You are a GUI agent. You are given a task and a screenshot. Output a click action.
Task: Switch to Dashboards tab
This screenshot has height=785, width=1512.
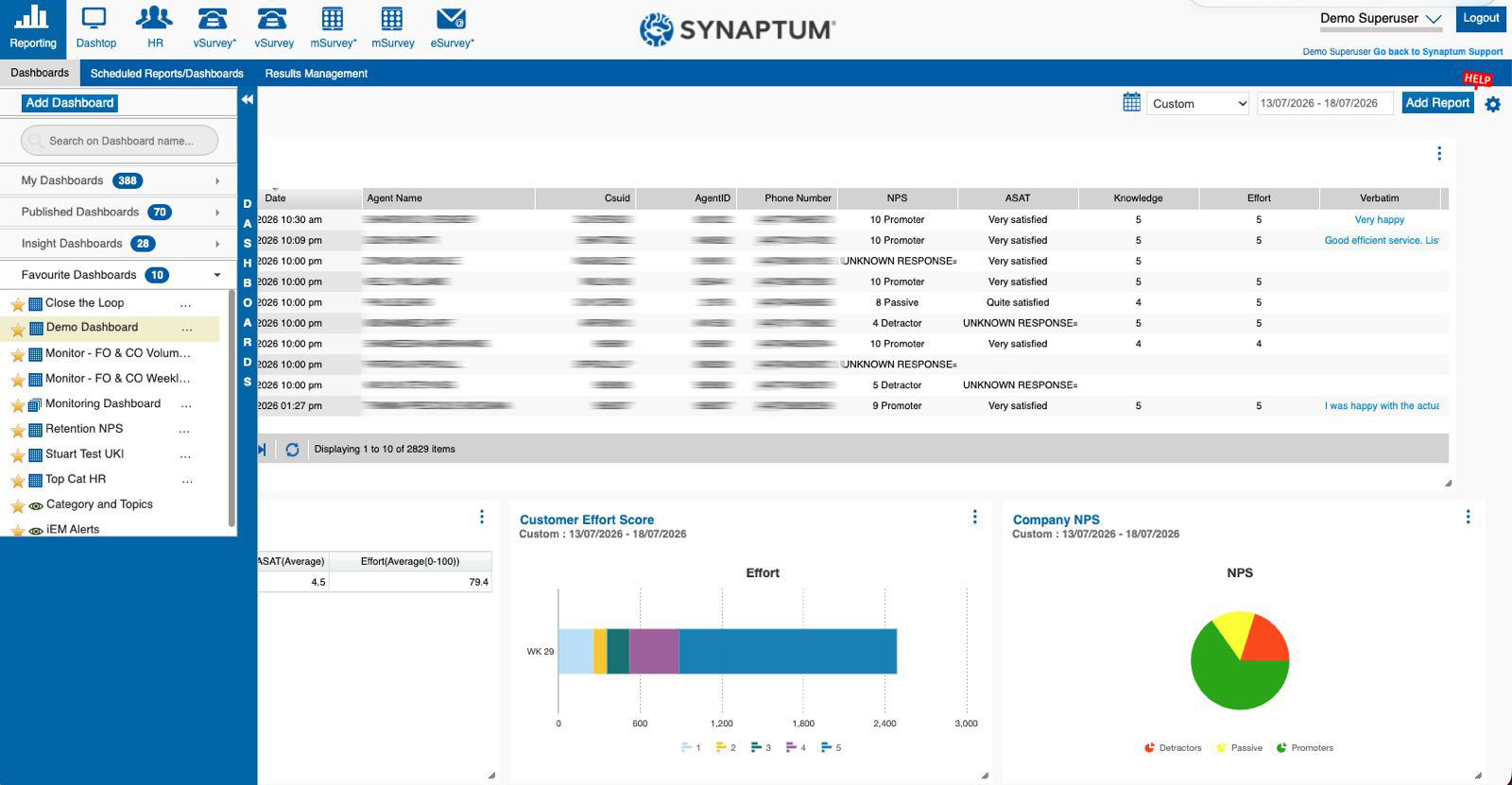[x=40, y=73]
